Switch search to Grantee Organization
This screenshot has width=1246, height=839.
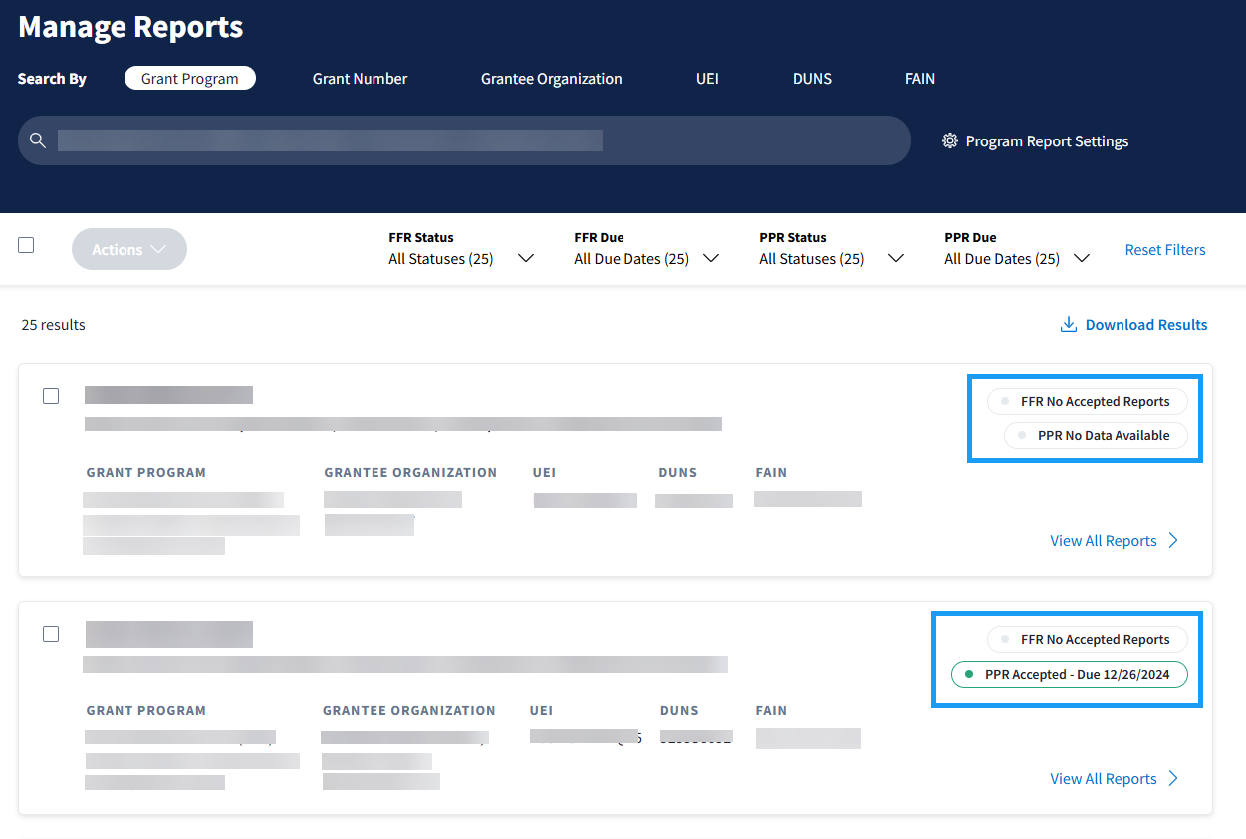pyautogui.click(x=551, y=79)
